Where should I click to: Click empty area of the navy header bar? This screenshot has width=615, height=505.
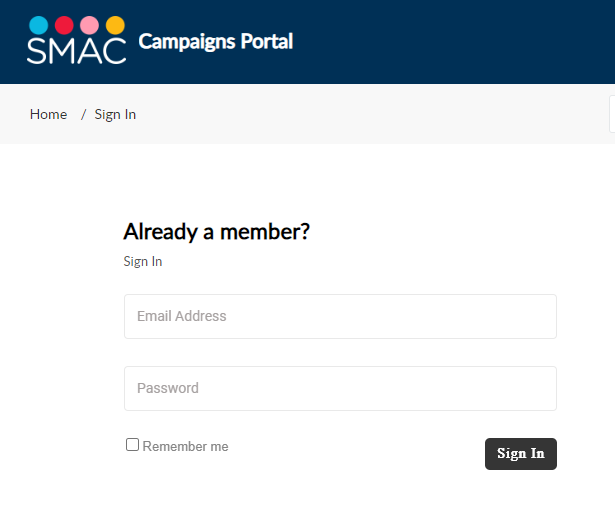tap(450, 42)
